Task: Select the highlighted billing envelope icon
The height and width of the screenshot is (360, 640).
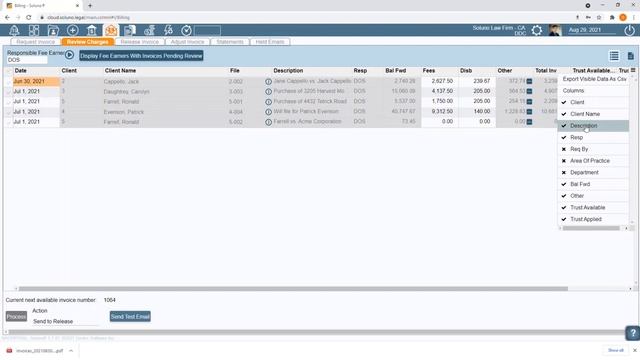Action: coord(111,31)
